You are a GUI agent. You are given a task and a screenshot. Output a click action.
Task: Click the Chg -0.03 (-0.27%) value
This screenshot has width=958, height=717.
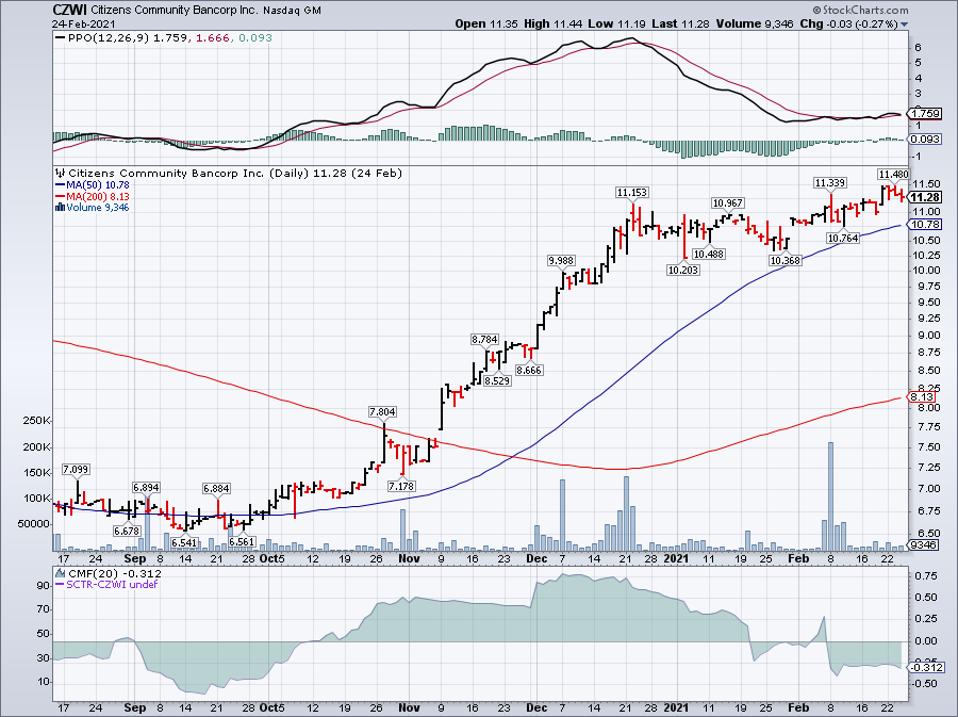849,24
